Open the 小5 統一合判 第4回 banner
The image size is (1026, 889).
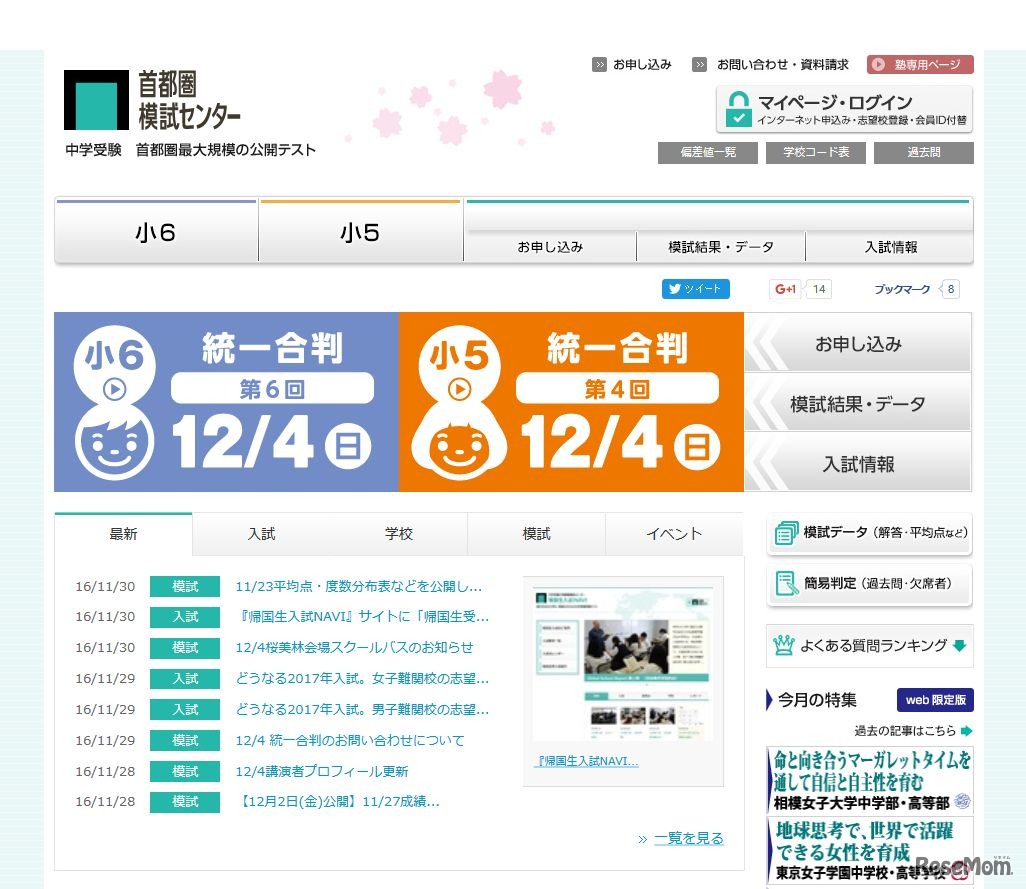(571, 402)
